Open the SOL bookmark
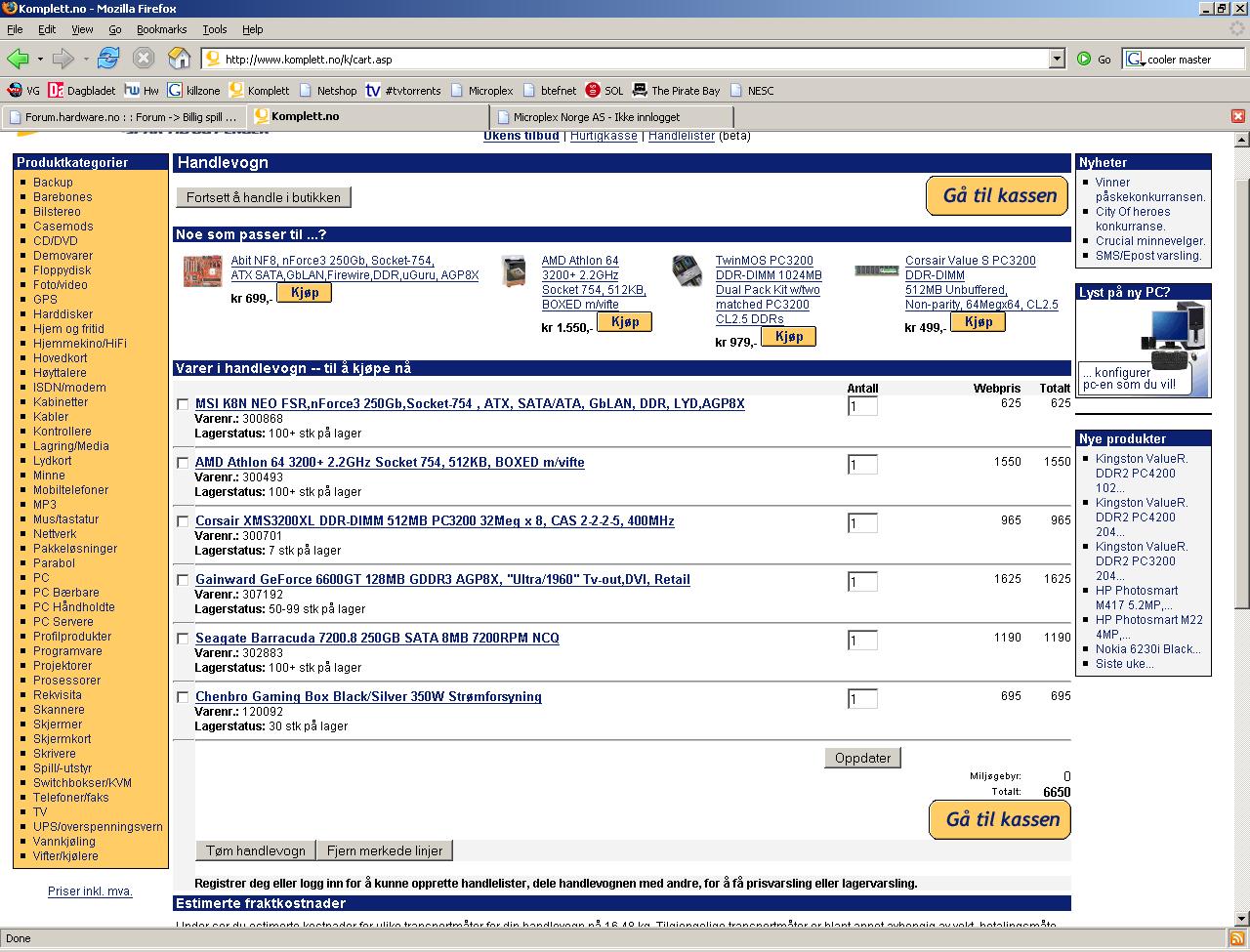Image resolution: width=1250 pixels, height=952 pixels. coord(604,91)
